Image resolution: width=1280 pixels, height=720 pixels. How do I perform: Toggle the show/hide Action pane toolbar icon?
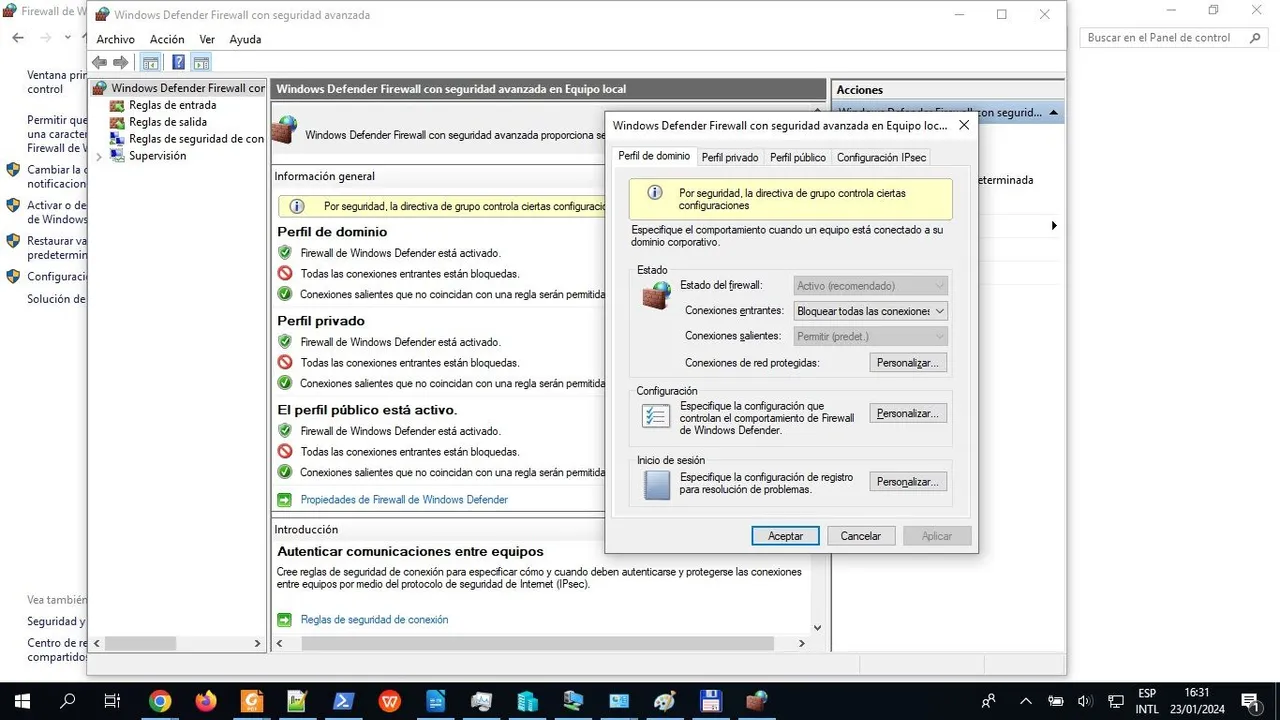click(201, 62)
